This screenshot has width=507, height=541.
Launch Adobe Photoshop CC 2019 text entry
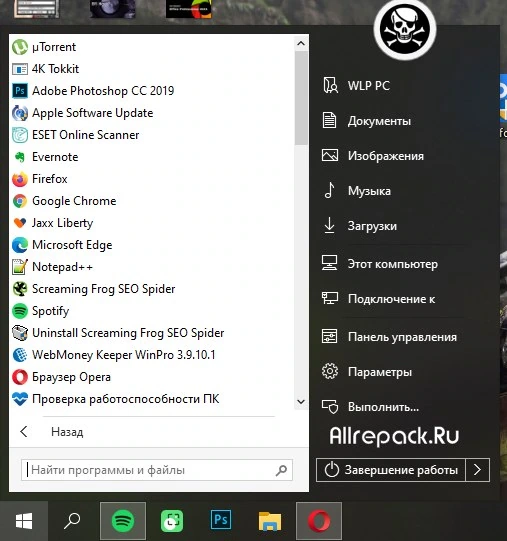click(103, 91)
